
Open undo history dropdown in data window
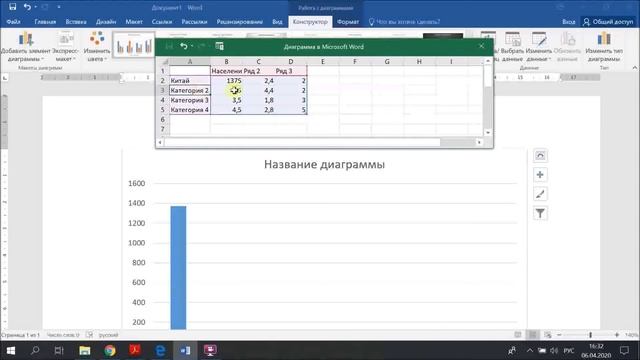click(x=192, y=46)
